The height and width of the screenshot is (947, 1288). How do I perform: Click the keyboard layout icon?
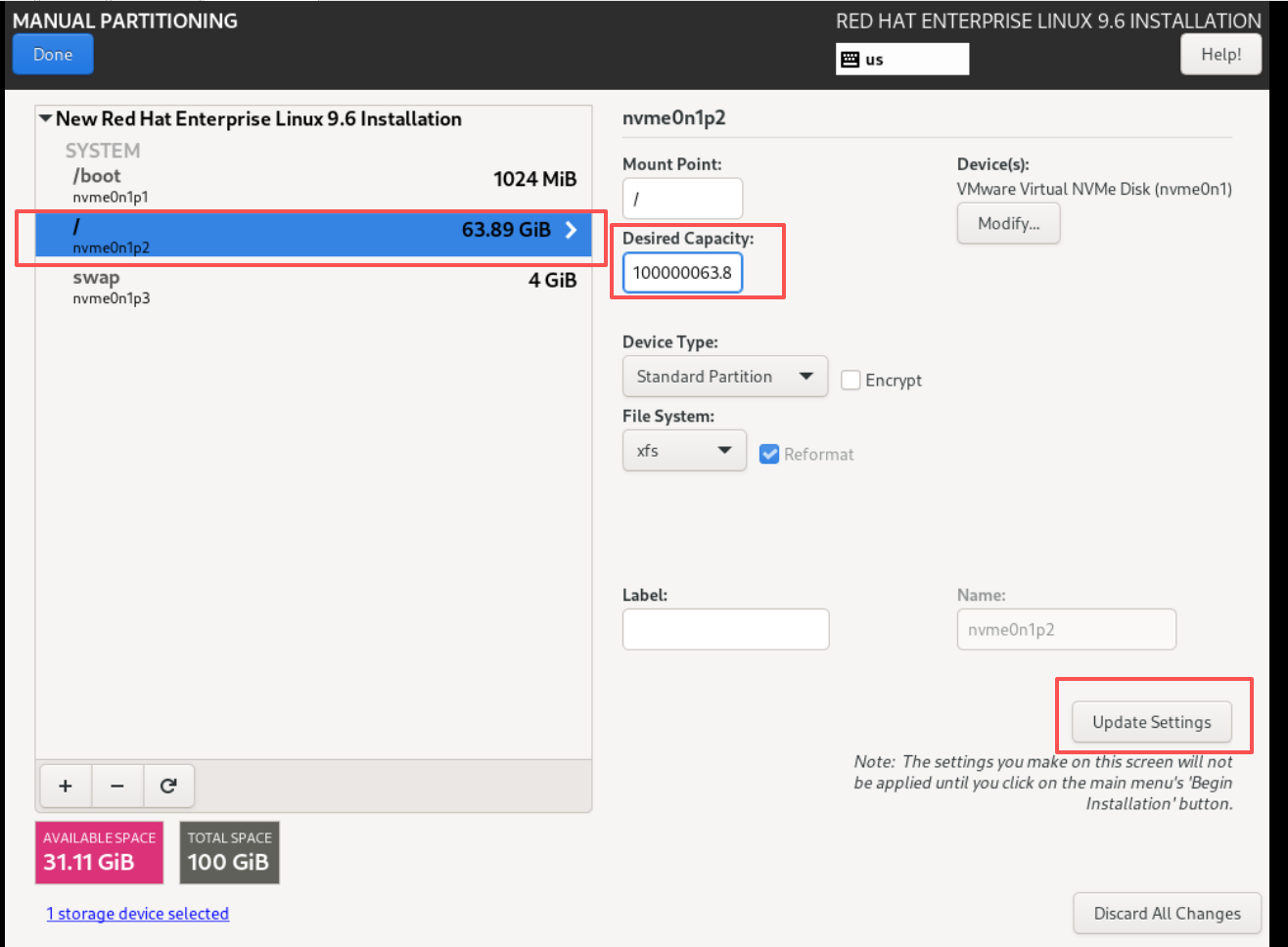tap(850, 59)
